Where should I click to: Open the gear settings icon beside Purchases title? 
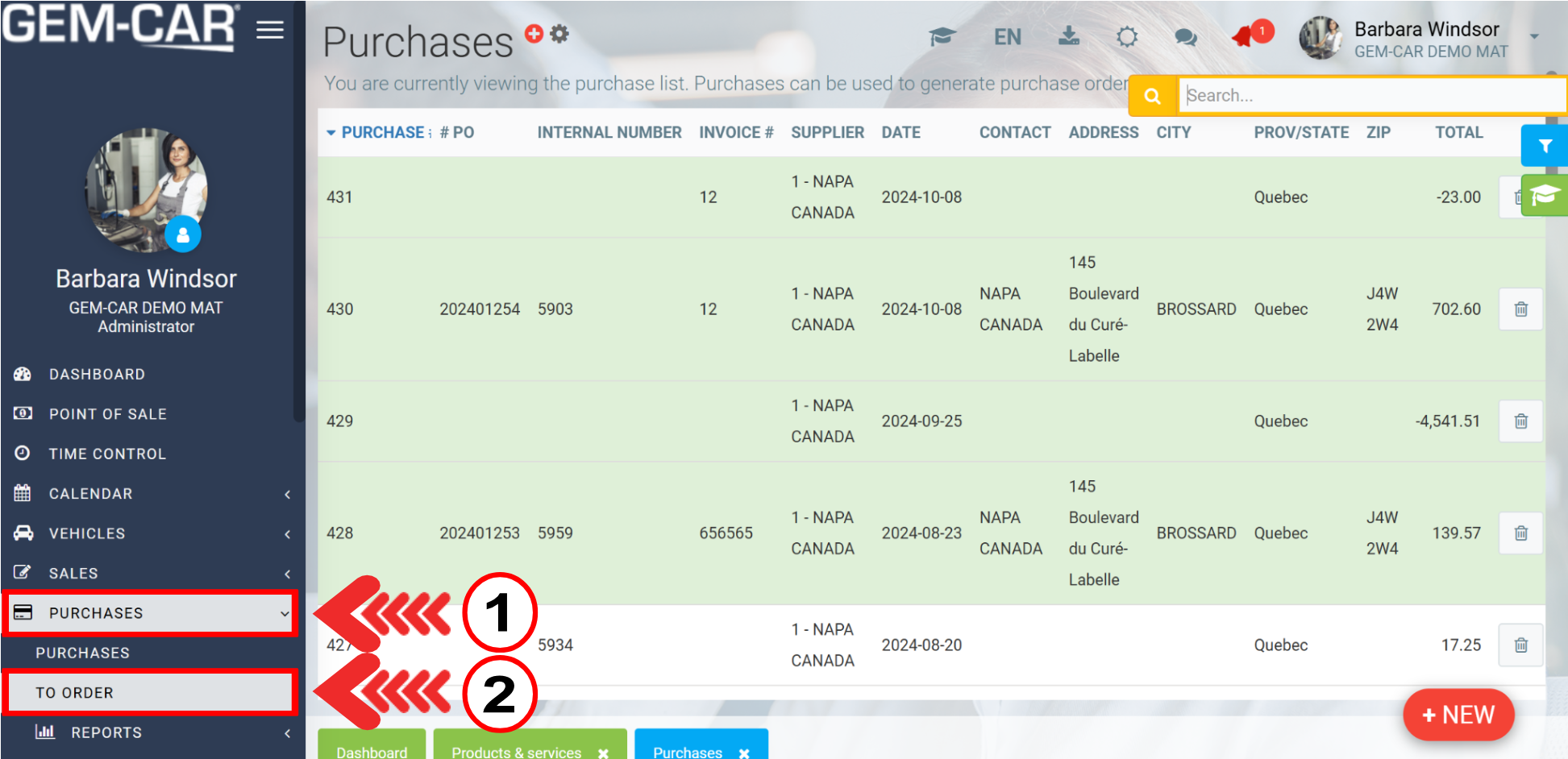[x=559, y=33]
